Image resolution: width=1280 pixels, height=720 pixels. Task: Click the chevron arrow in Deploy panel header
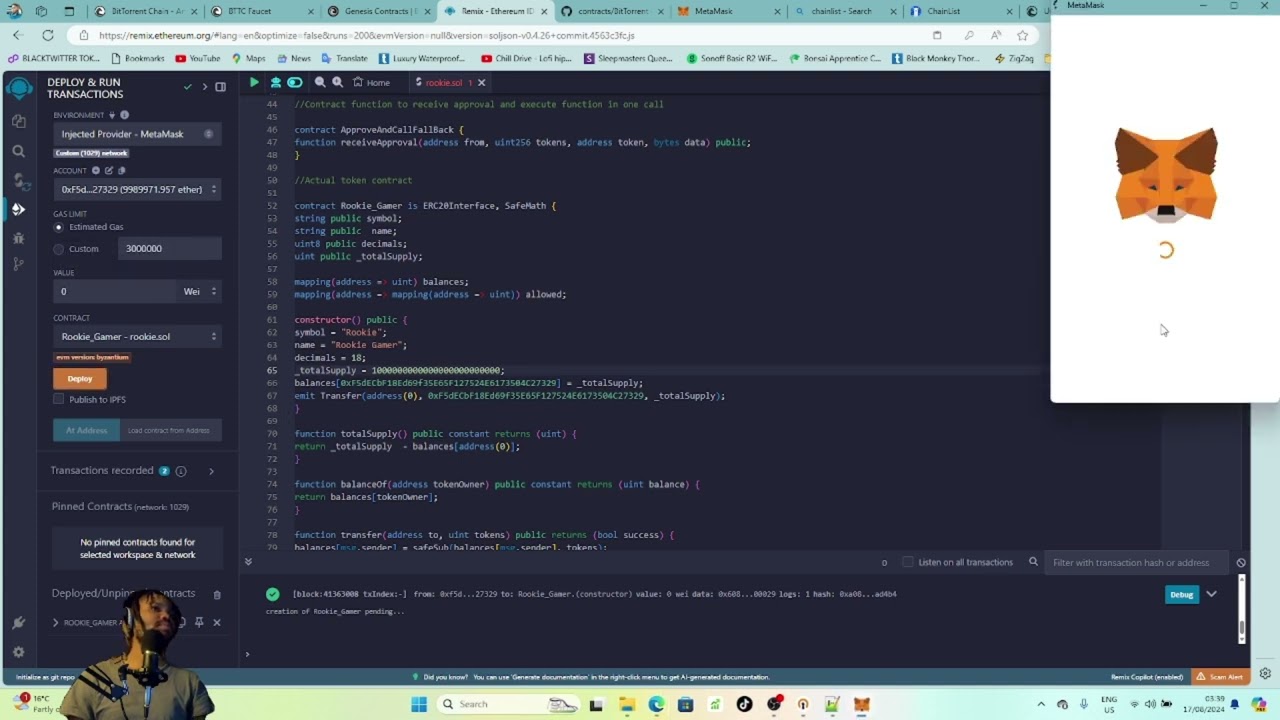click(205, 87)
